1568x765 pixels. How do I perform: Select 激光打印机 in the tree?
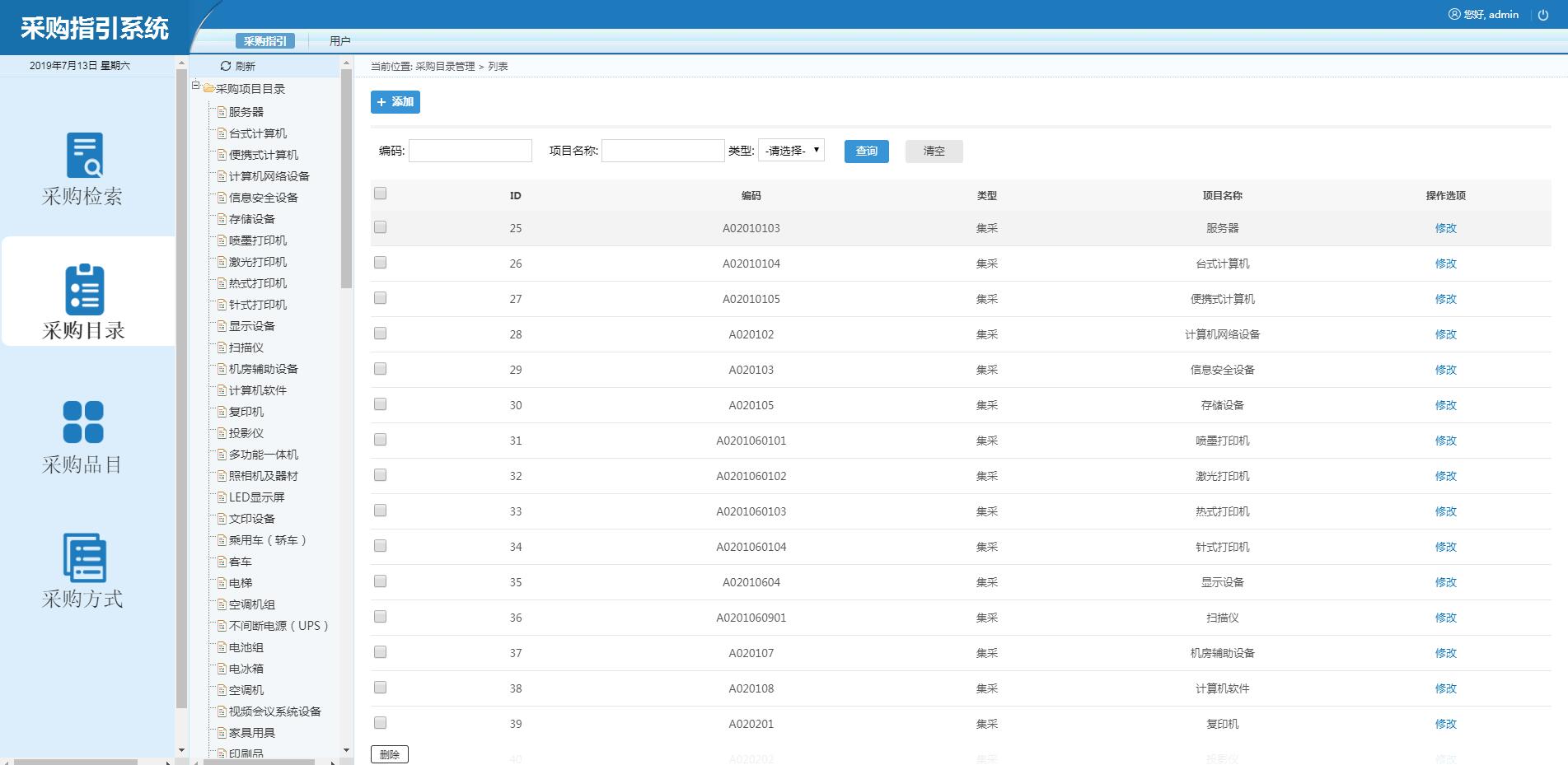[x=257, y=262]
